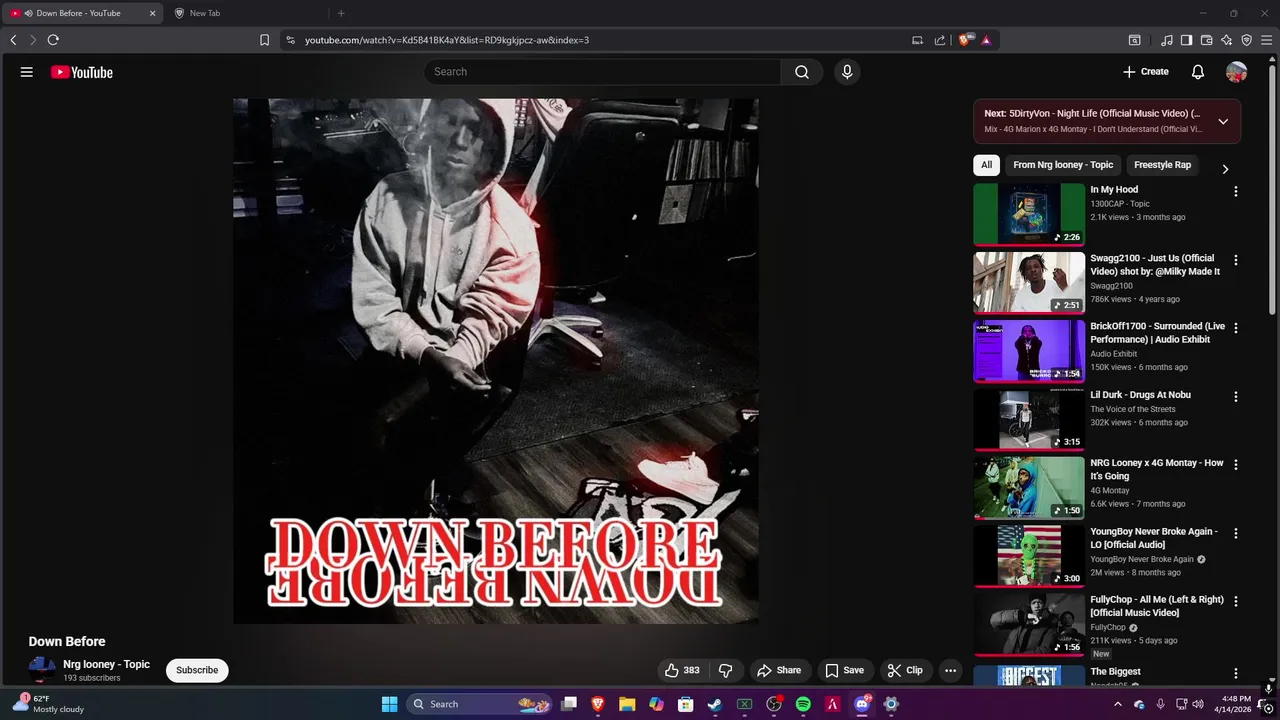1280x720 pixels.
Task: Open File Explorer from the taskbar
Action: [627, 704]
